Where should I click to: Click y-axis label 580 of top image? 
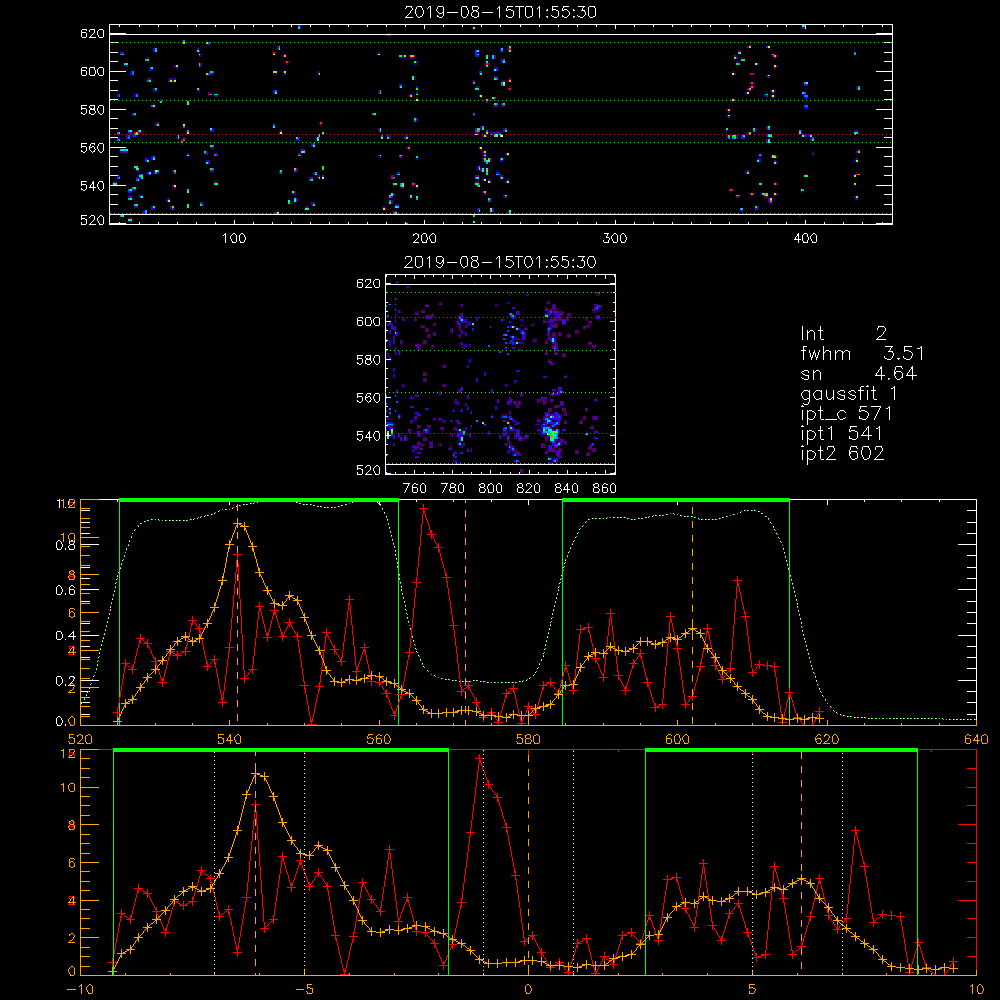pyautogui.click(x=92, y=110)
